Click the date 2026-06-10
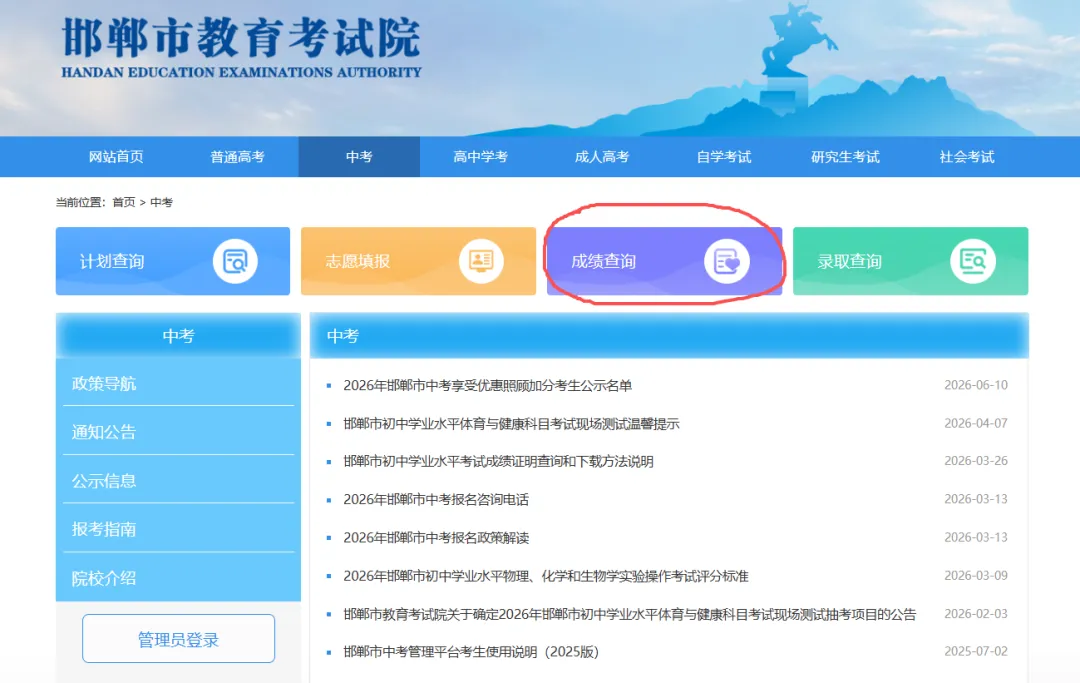This screenshot has height=683, width=1080. tap(975, 385)
